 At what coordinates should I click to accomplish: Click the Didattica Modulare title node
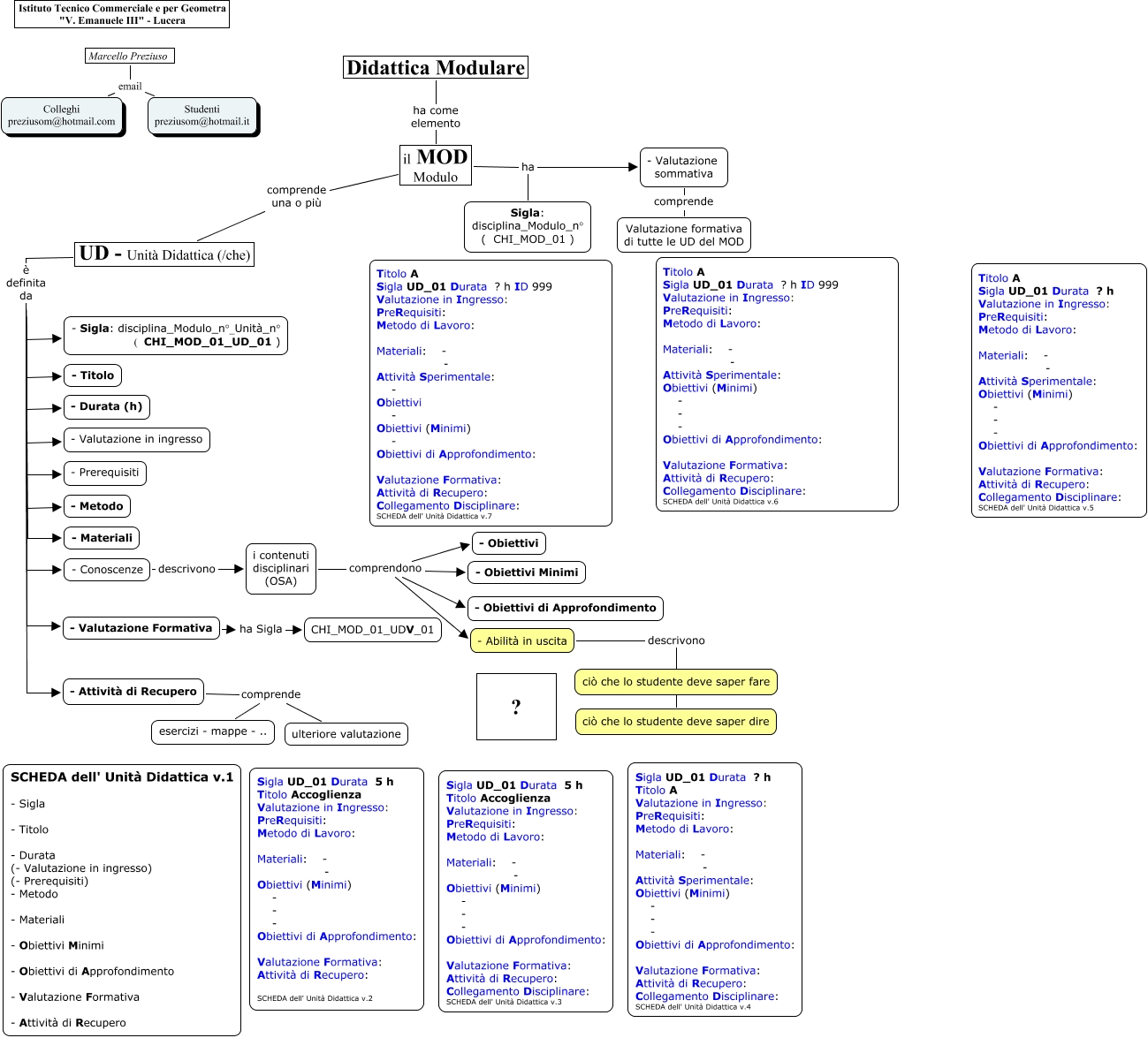[435, 68]
